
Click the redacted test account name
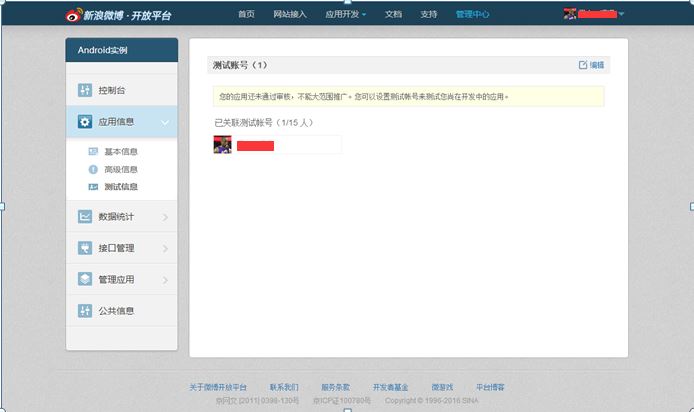pyautogui.click(x=255, y=146)
